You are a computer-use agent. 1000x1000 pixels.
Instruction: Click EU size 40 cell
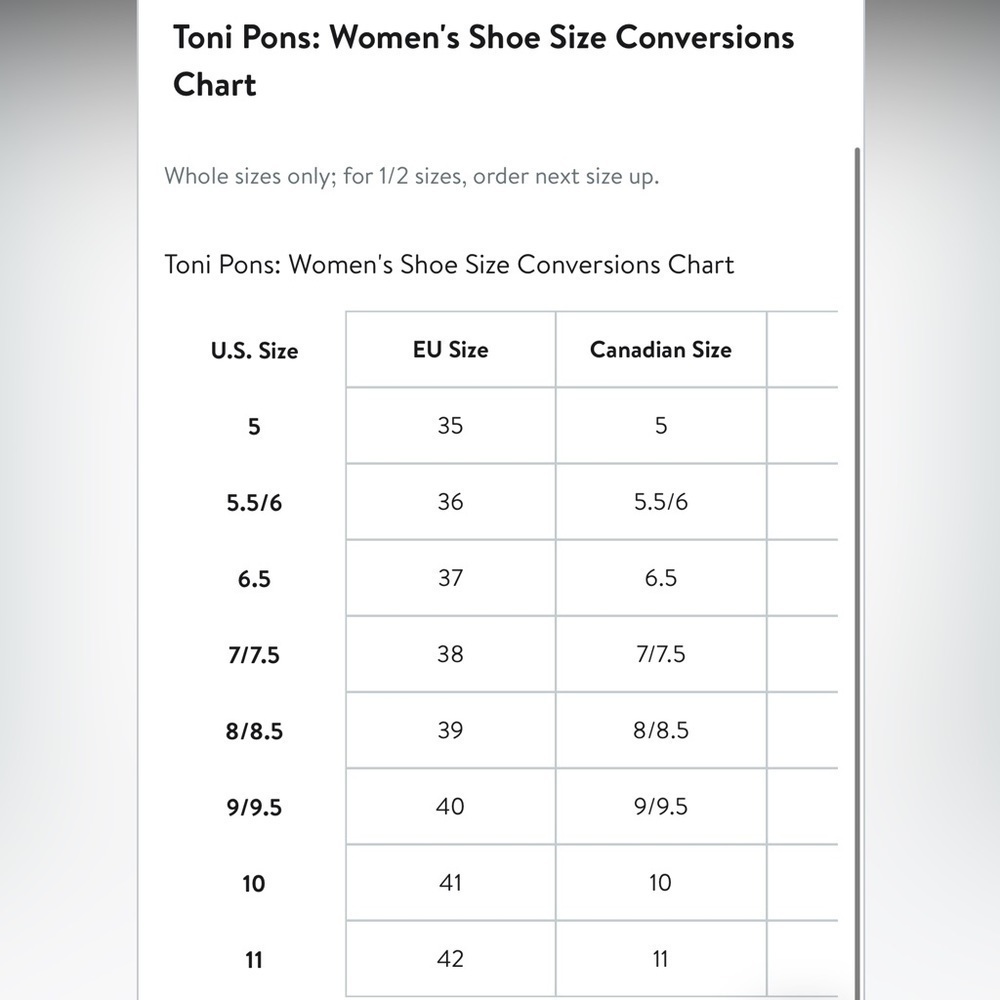point(450,806)
